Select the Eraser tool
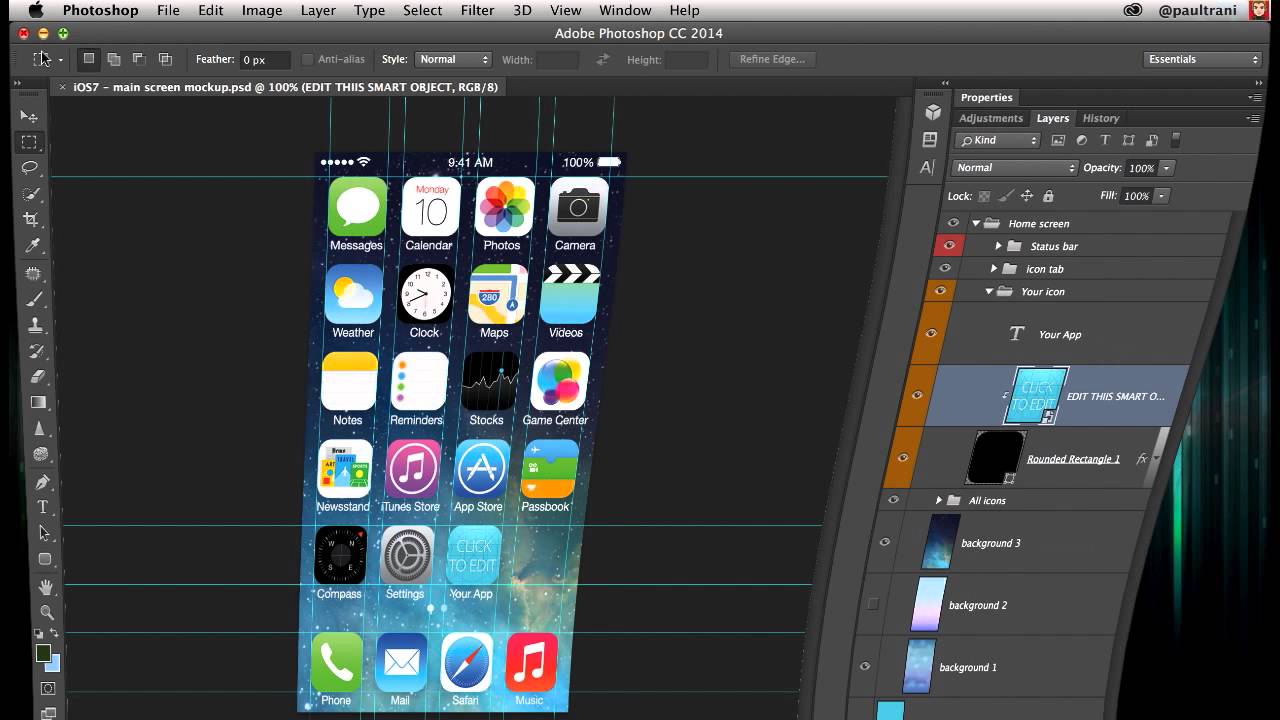 coord(38,377)
